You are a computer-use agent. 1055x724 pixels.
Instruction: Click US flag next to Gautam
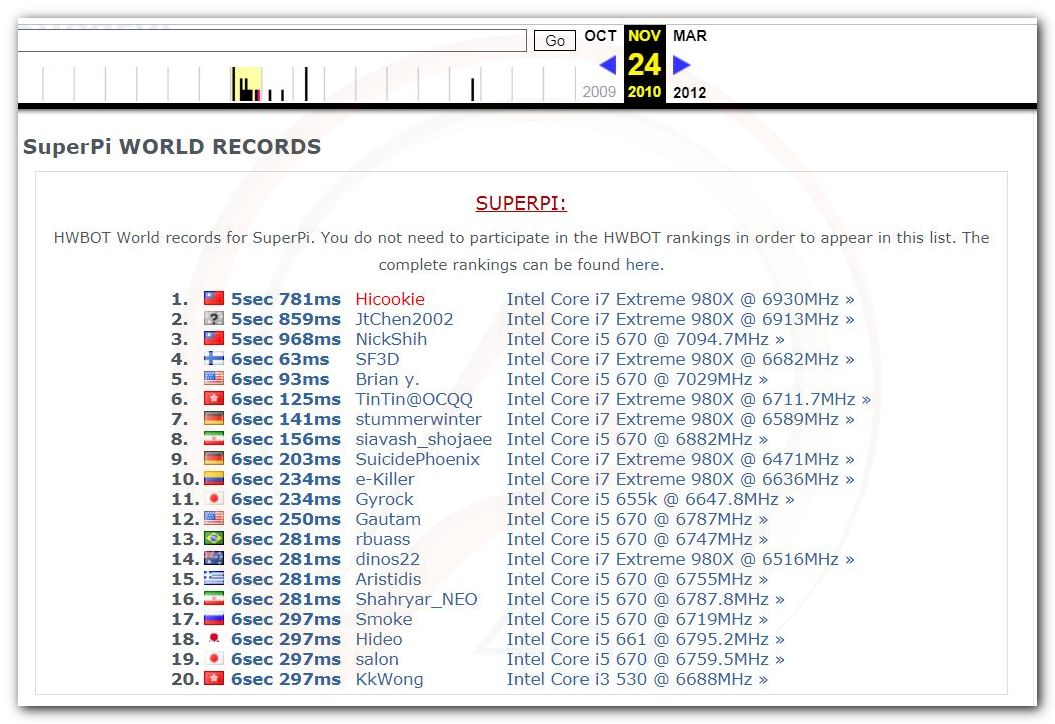214,518
